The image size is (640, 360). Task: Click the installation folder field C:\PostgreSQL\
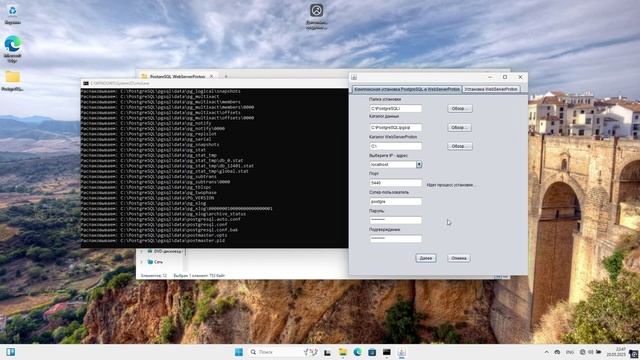[x=396, y=109]
